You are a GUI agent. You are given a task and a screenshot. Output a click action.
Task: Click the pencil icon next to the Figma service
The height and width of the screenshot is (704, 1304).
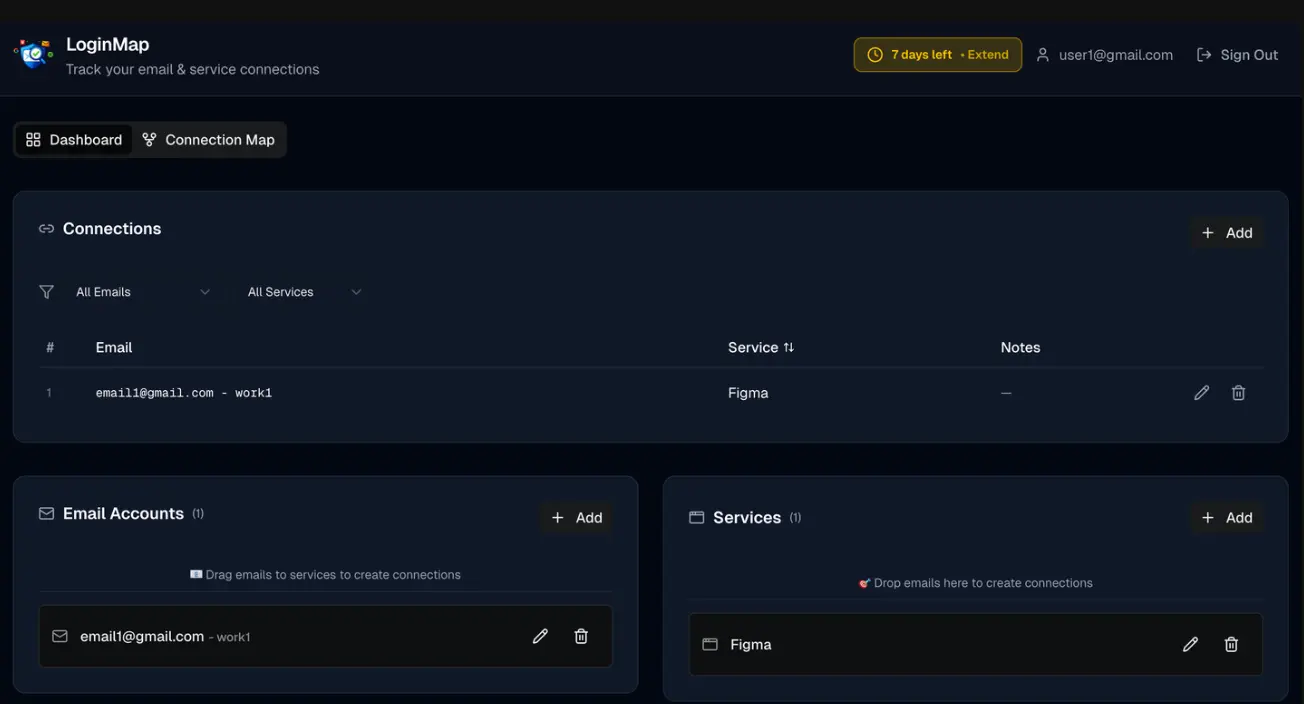coord(1190,644)
